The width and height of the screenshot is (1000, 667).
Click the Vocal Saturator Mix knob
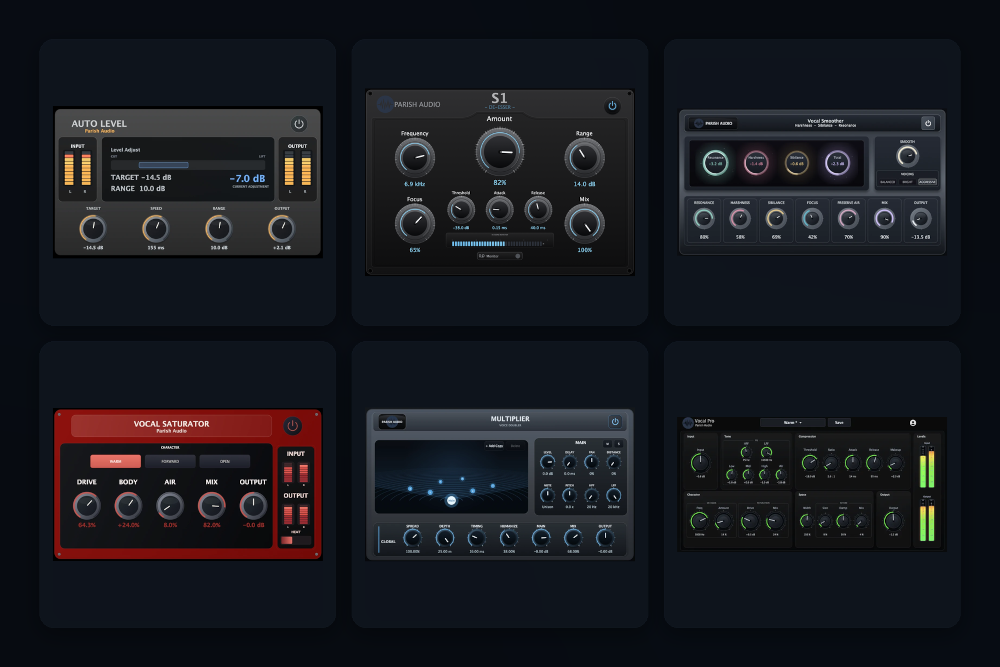(212, 506)
